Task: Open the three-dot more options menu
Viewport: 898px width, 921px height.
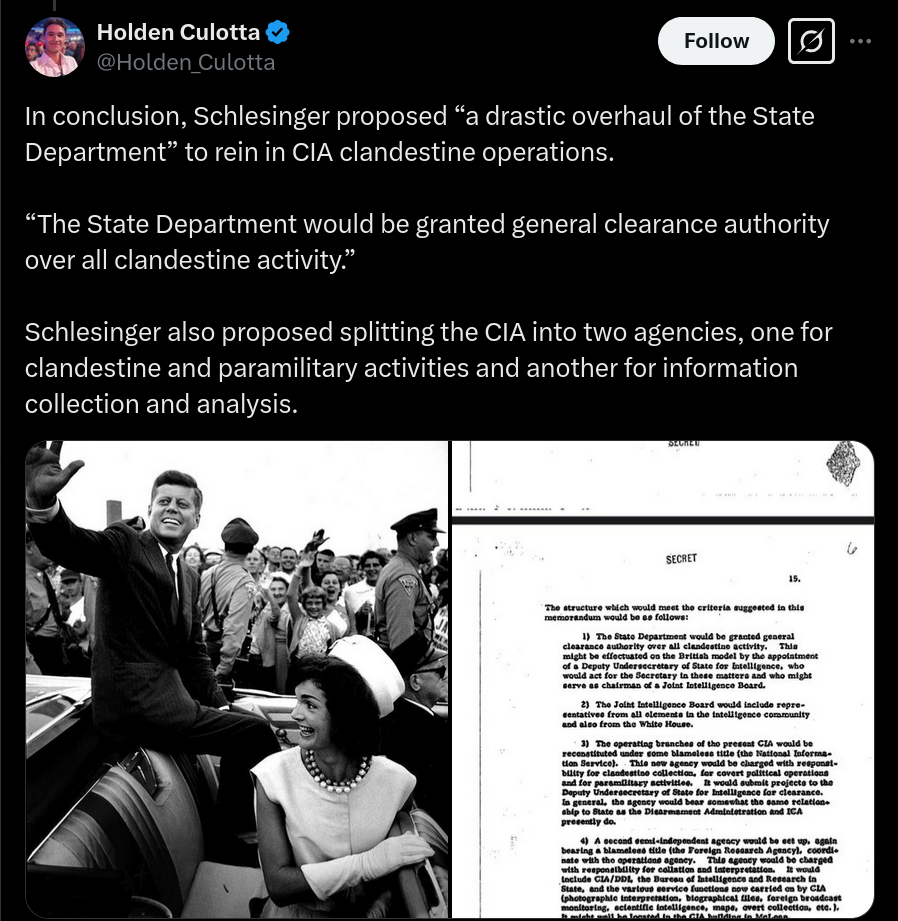Action: point(860,41)
